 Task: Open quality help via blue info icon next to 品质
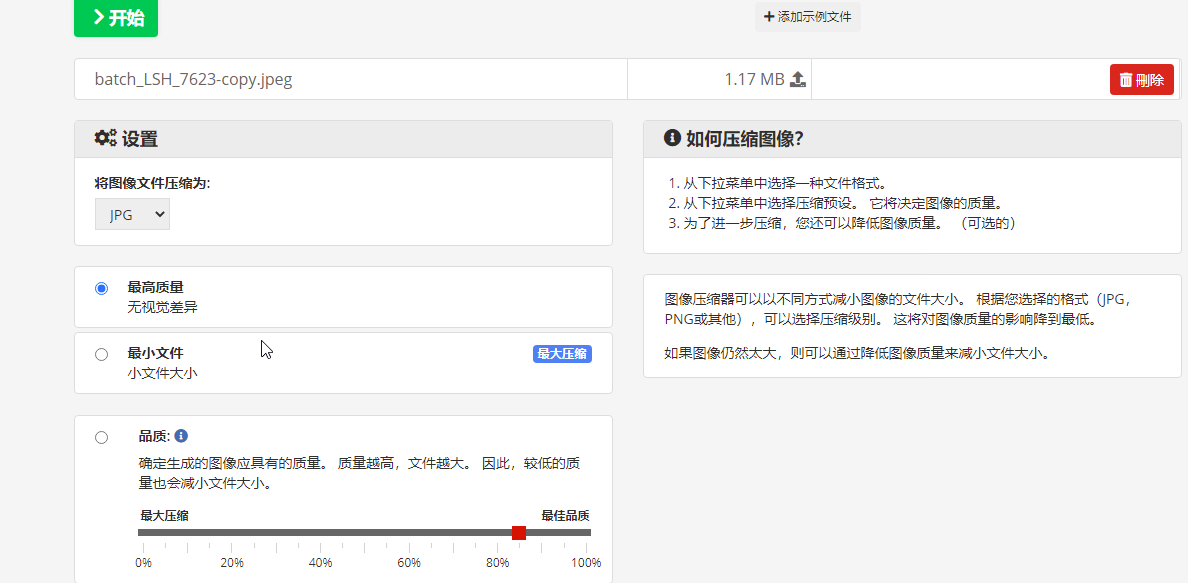[x=181, y=435]
